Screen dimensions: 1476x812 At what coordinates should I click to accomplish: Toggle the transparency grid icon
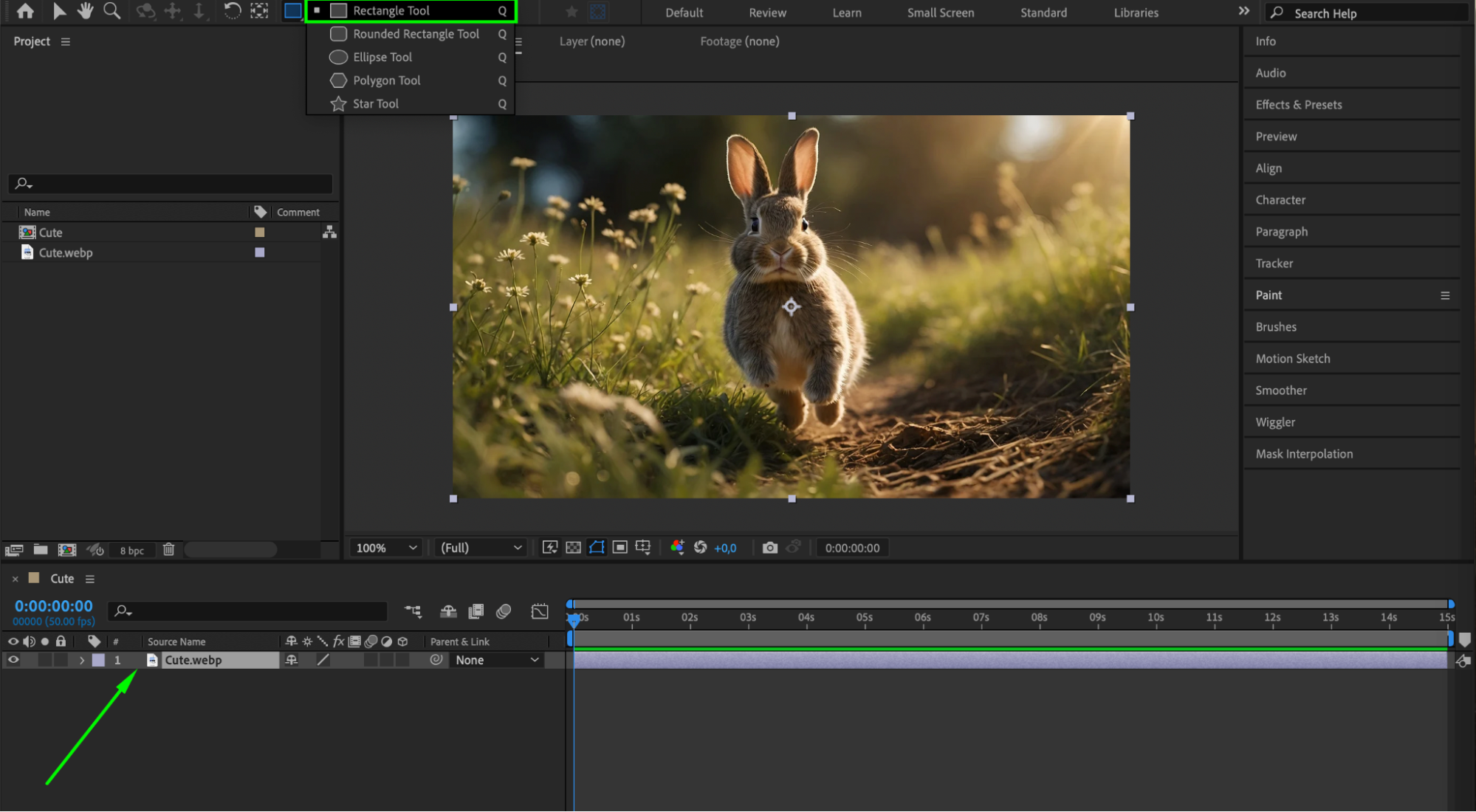point(573,548)
